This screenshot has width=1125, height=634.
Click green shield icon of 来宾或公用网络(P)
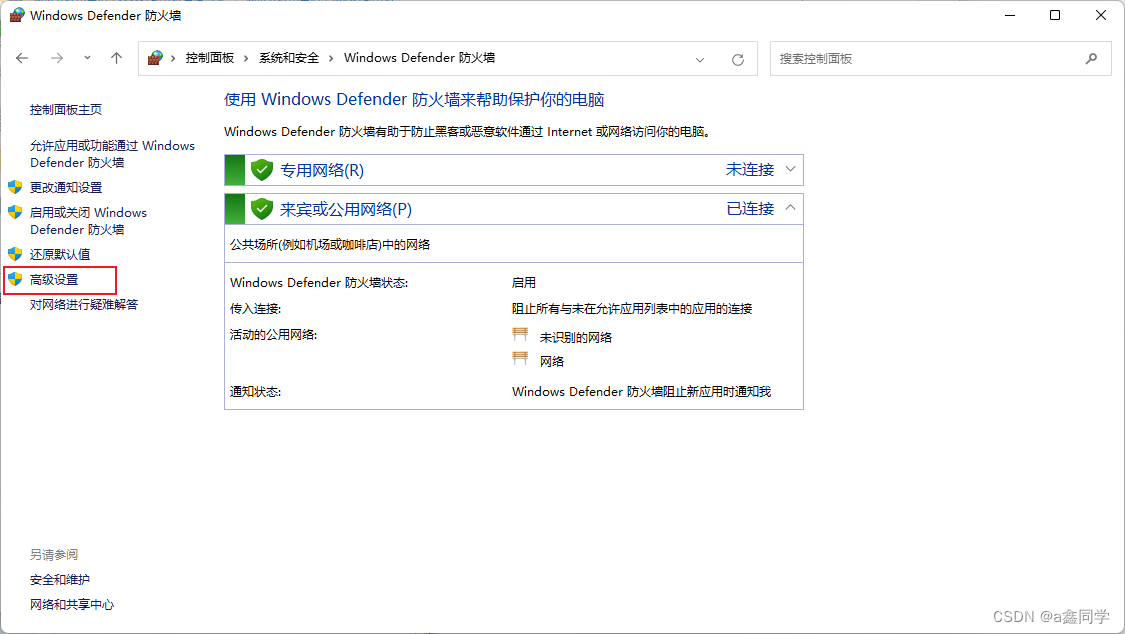[262, 209]
